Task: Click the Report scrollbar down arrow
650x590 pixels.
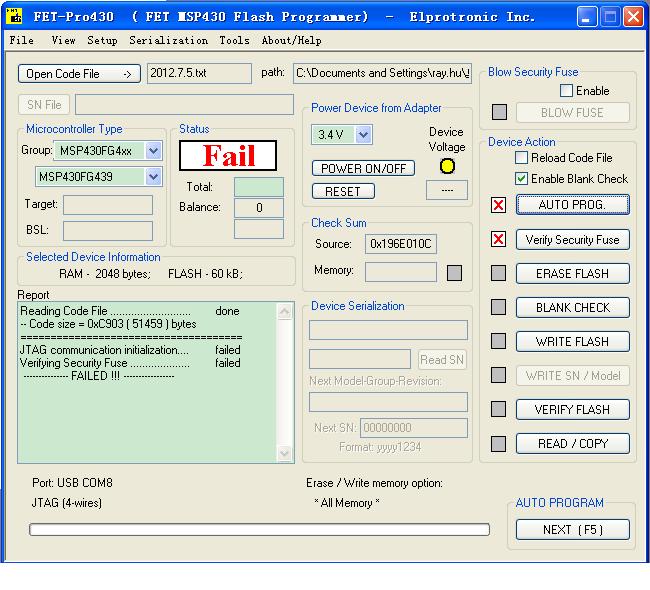Action: 284,453
